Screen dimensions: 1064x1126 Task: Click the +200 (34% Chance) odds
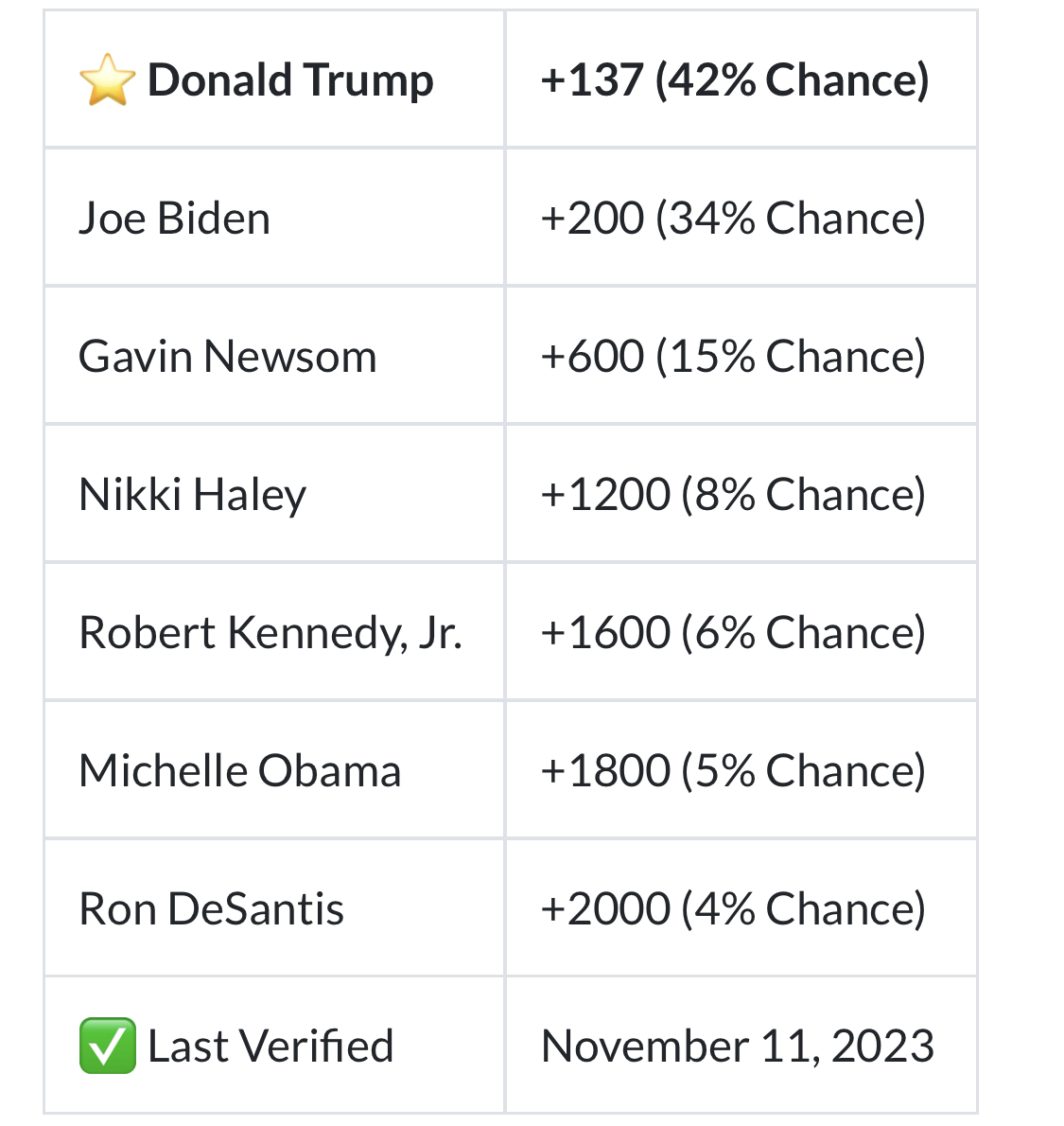(732, 219)
